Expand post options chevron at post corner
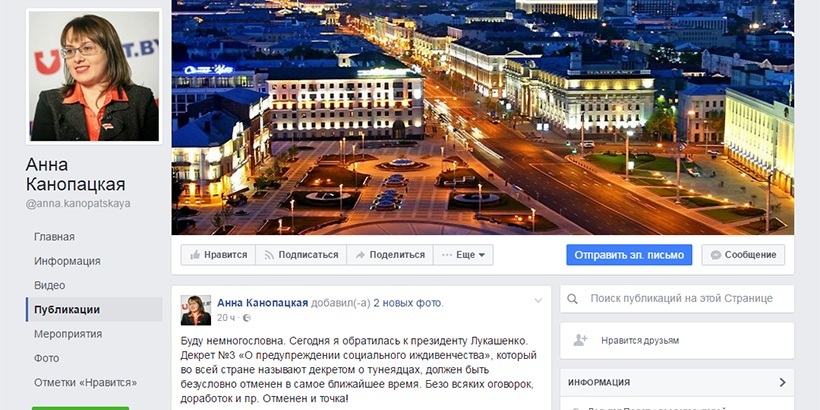820x410 pixels. pos(538,301)
